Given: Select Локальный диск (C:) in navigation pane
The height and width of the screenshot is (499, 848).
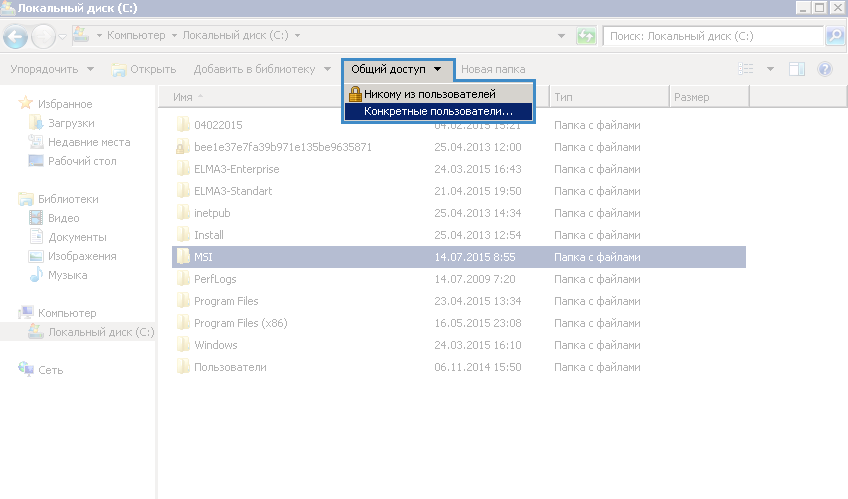Looking at the screenshot, I should click(101, 332).
